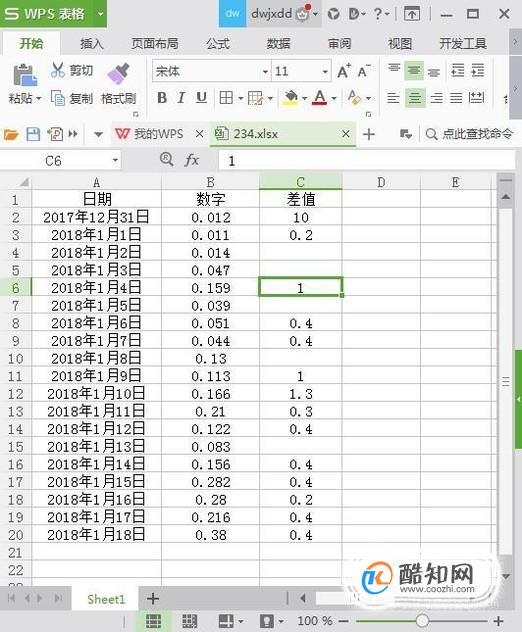522x632 pixels.
Task: Click the fx insert function icon
Action: click(191, 160)
